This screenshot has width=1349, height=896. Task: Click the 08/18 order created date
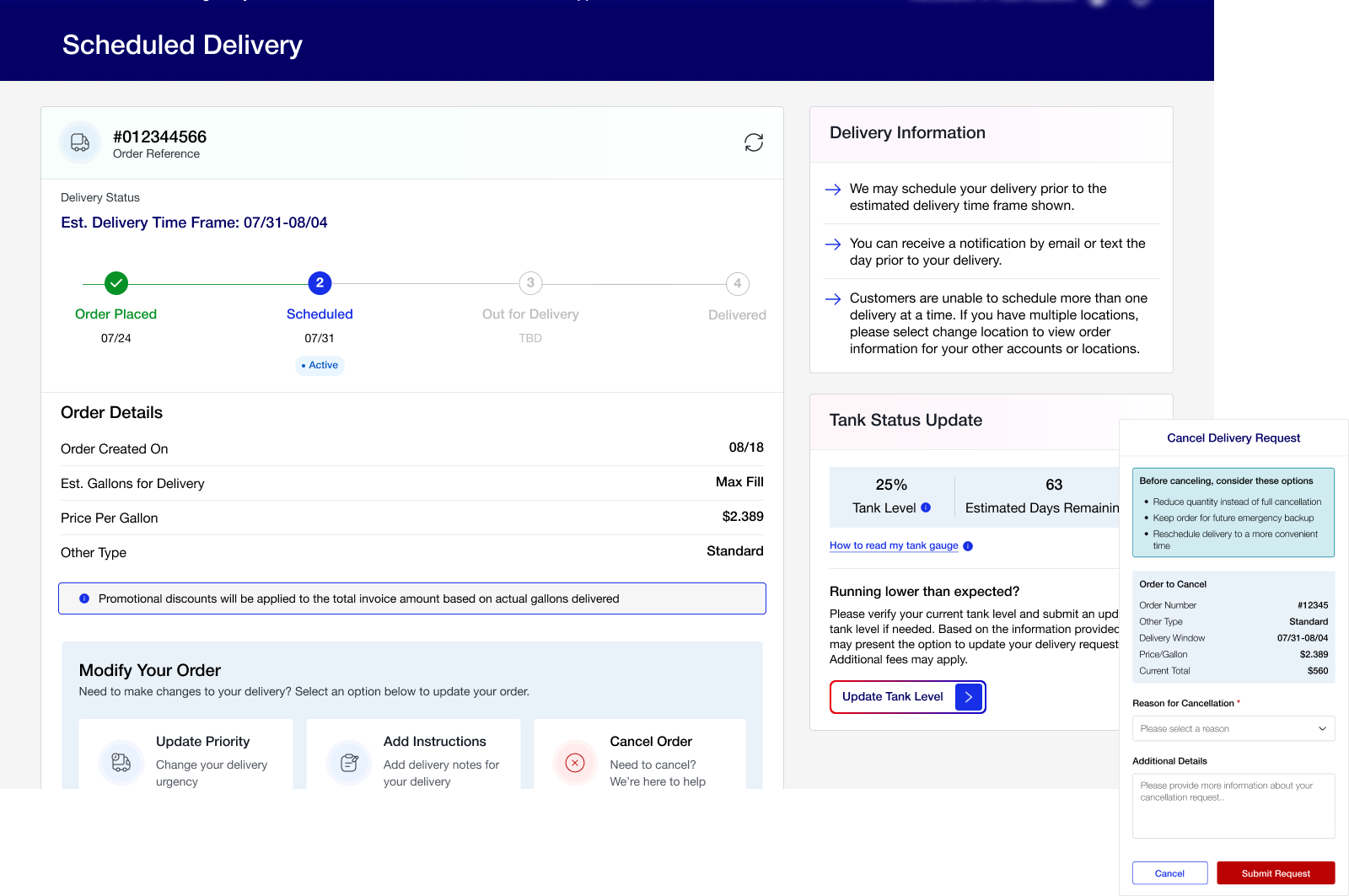(x=746, y=448)
